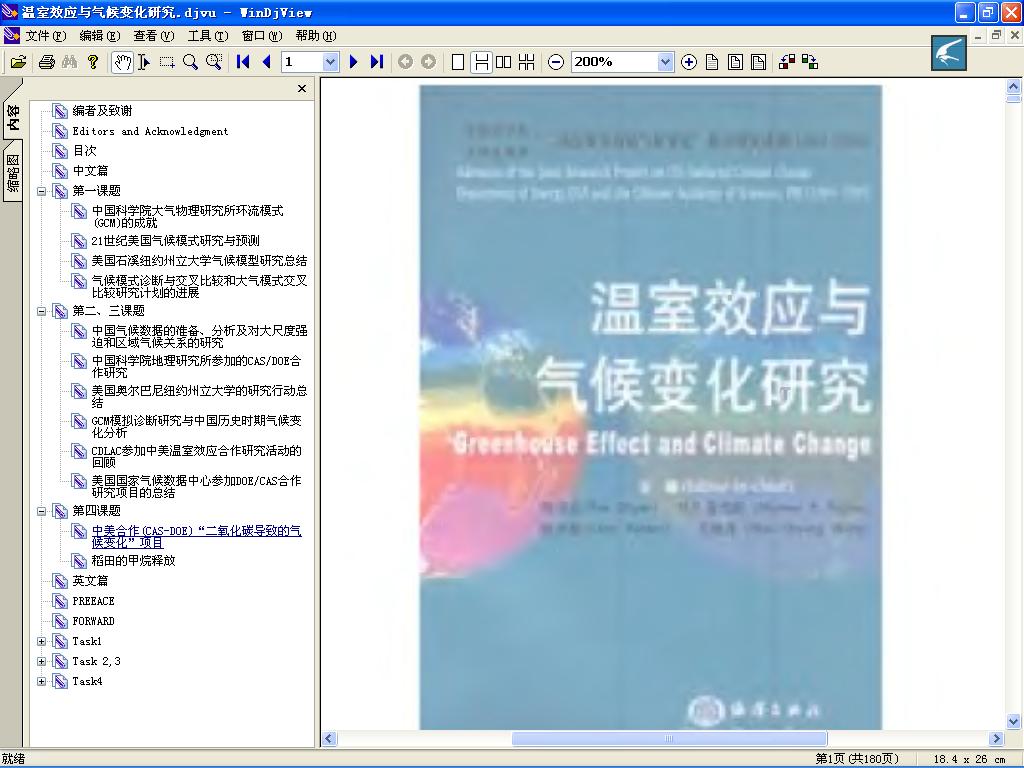Select the magnifying glass zoom tool
Viewport: 1024px width, 768px height.
click(x=190, y=62)
